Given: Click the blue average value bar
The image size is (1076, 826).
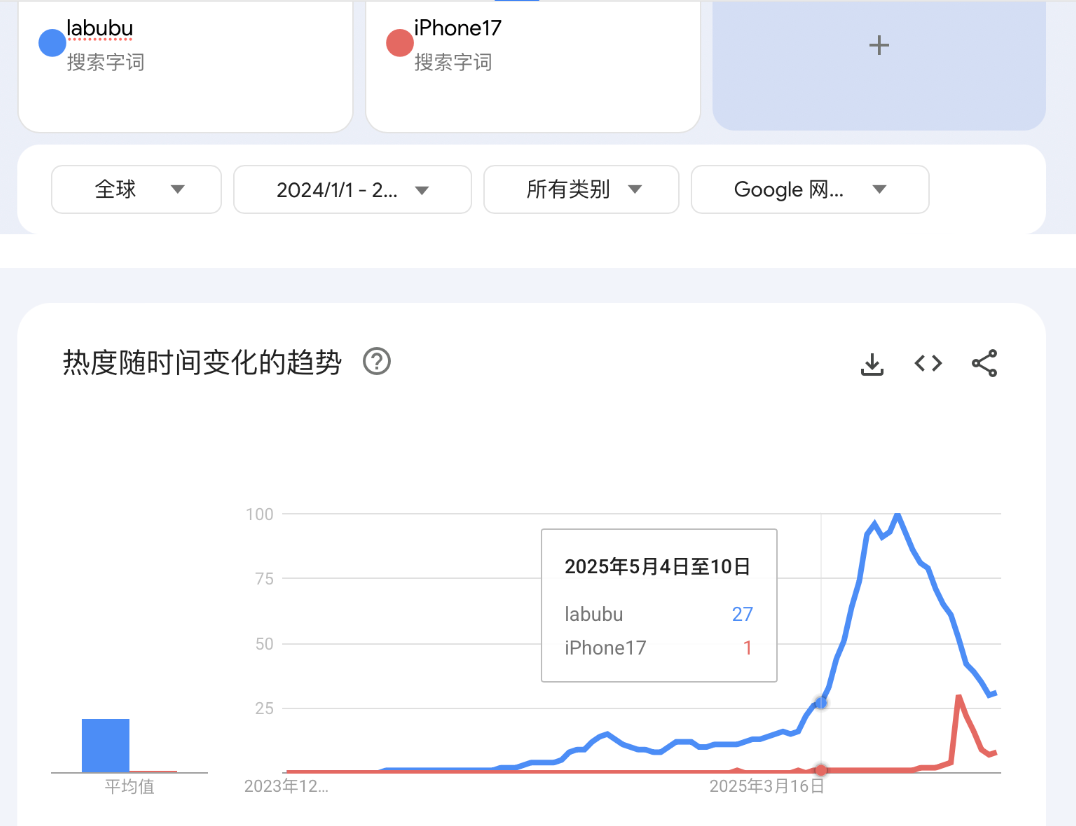Looking at the screenshot, I should click(x=106, y=745).
